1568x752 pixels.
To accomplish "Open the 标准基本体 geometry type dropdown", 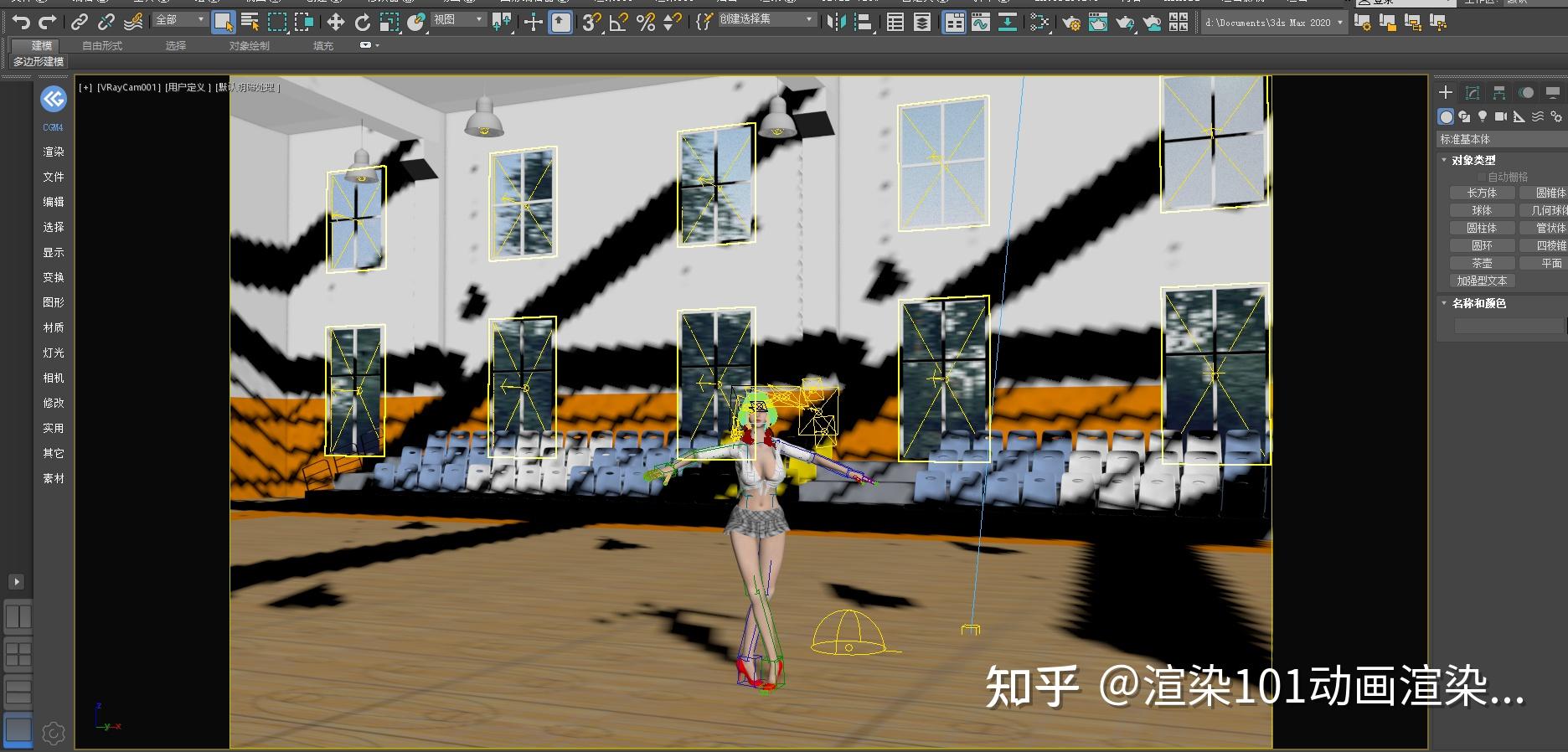I will pyautogui.click(x=1502, y=139).
